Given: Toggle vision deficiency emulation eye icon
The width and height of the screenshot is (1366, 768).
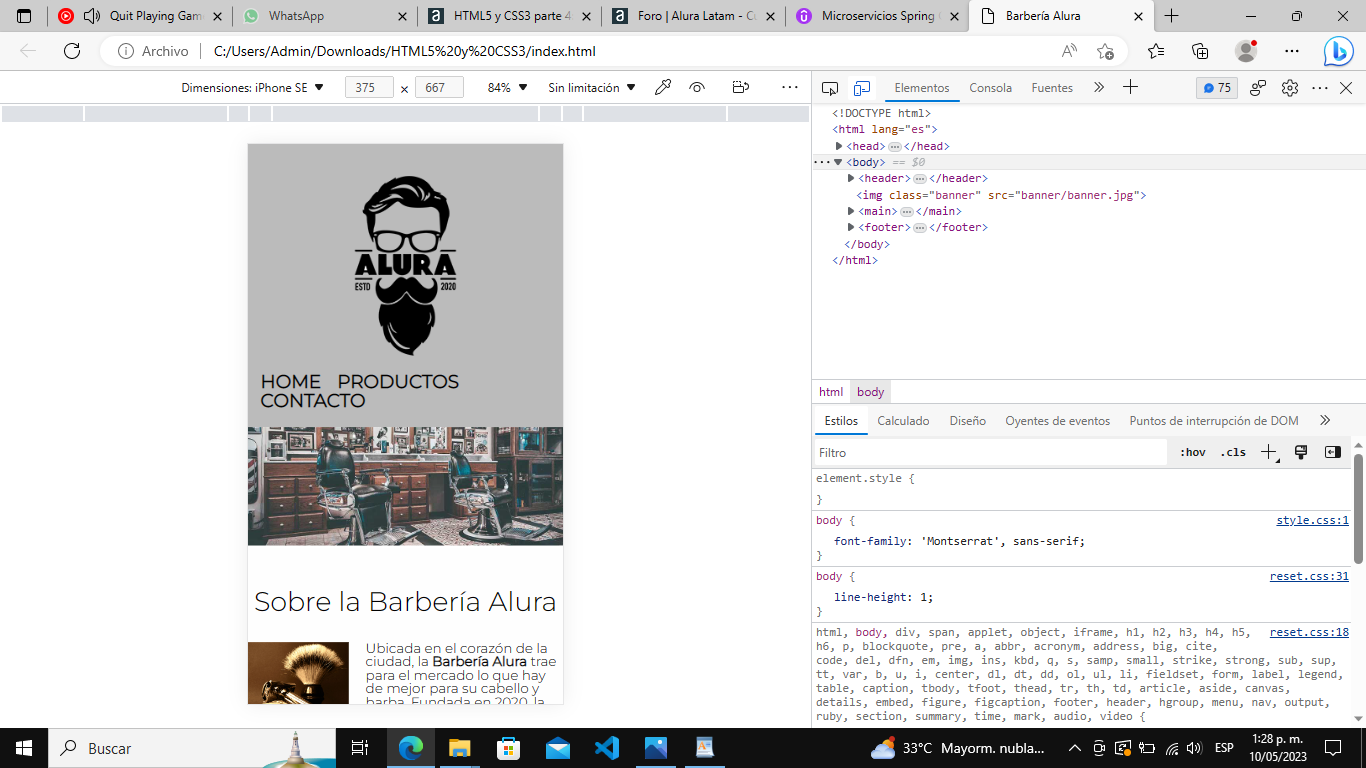Looking at the screenshot, I should (x=698, y=88).
